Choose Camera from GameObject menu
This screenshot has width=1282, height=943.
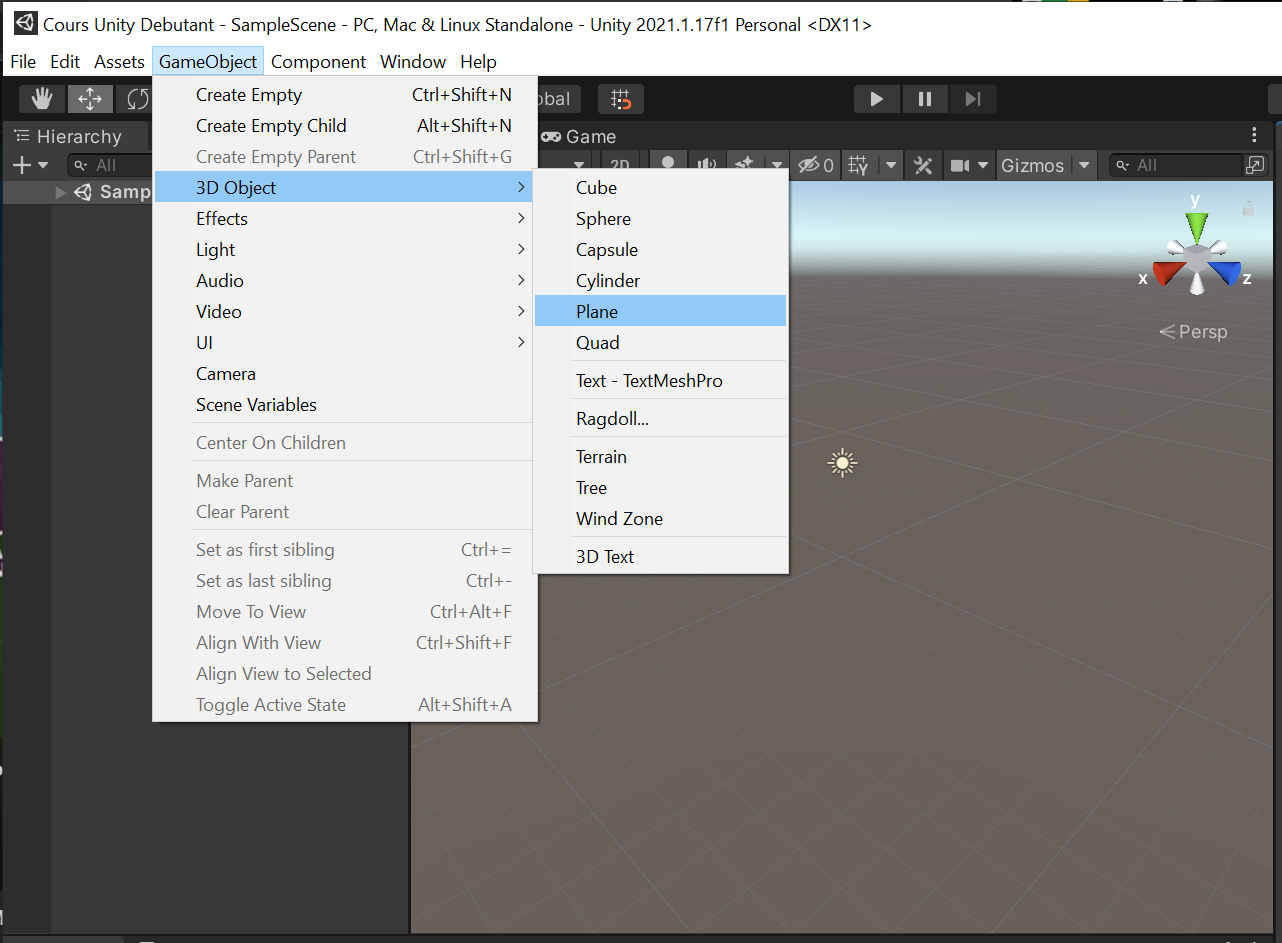point(345,374)
